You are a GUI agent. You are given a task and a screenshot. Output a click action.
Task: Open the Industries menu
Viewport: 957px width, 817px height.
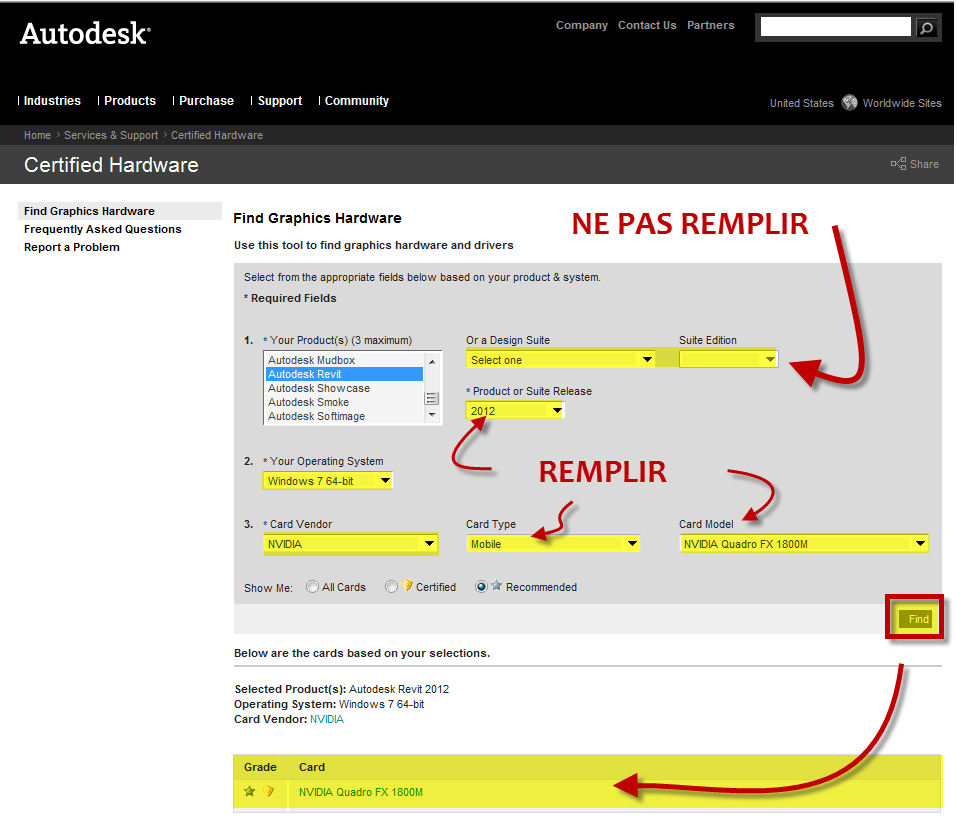click(x=52, y=101)
